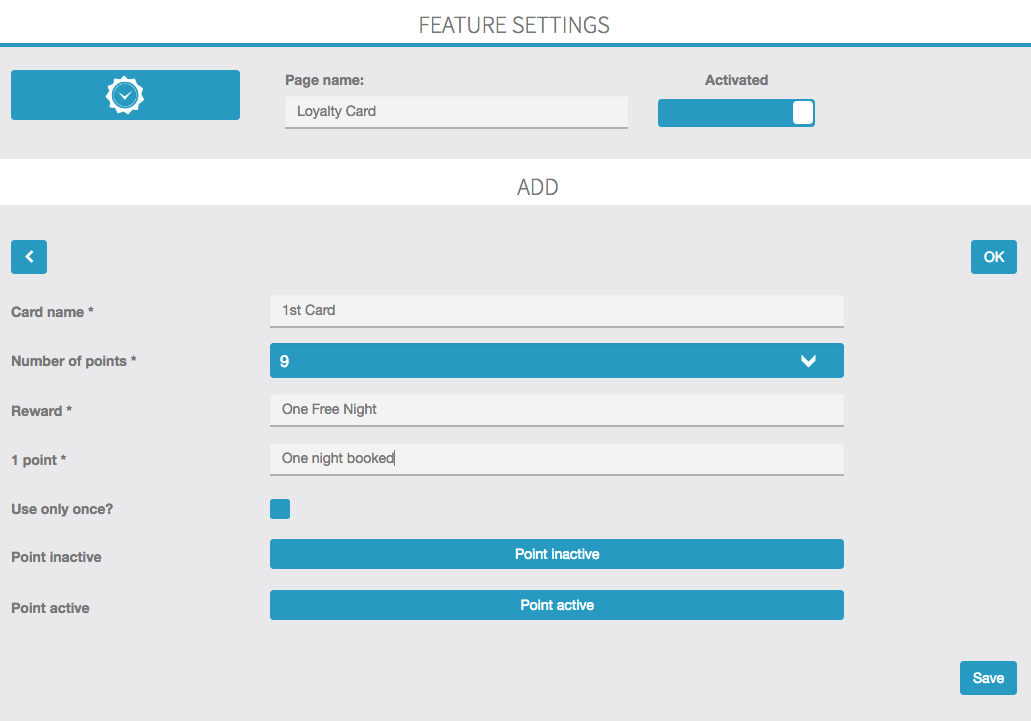Toggle the Activated switch off

coord(736,113)
